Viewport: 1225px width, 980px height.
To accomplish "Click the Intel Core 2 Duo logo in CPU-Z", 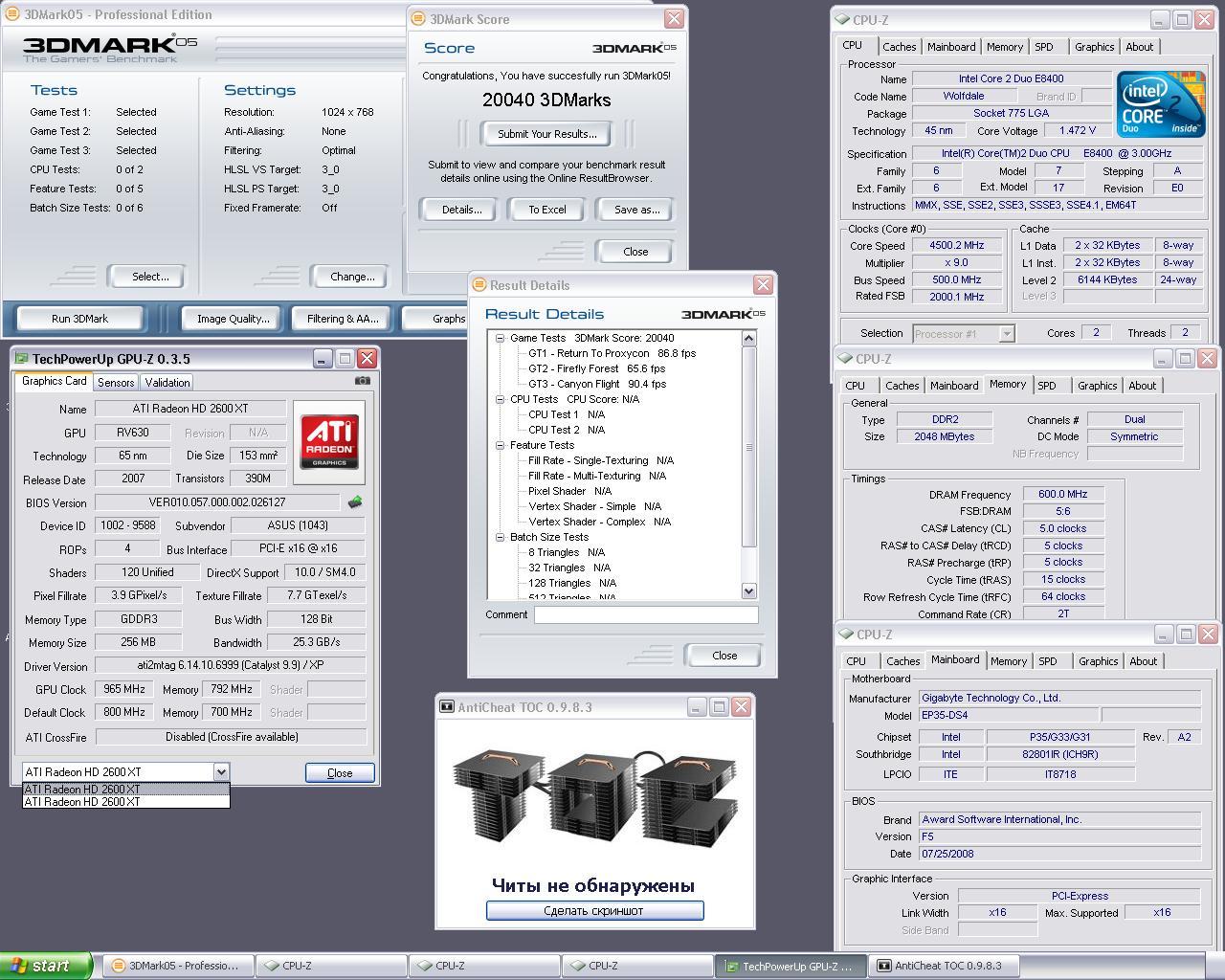I will pos(1161,104).
